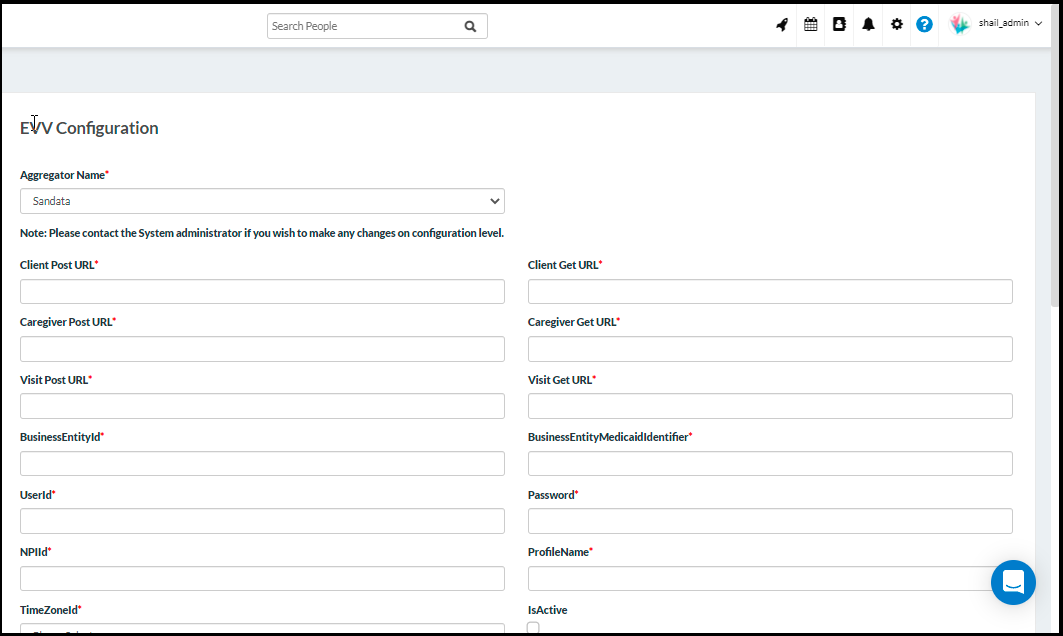Click the page vertical scrollbar
1063x636 pixels.
click(1056, 200)
